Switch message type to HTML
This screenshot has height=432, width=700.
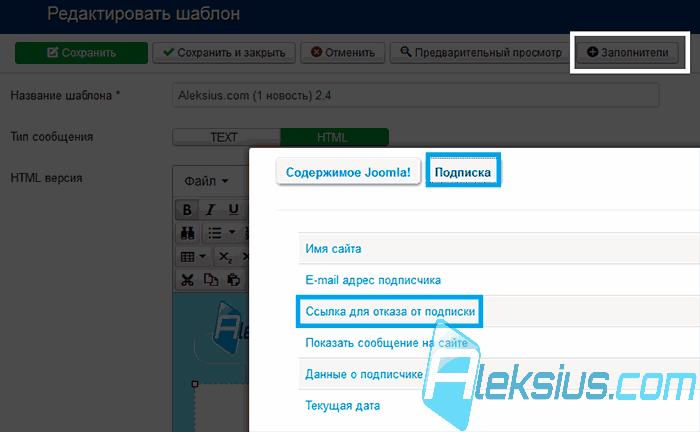click(x=334, y=137)
